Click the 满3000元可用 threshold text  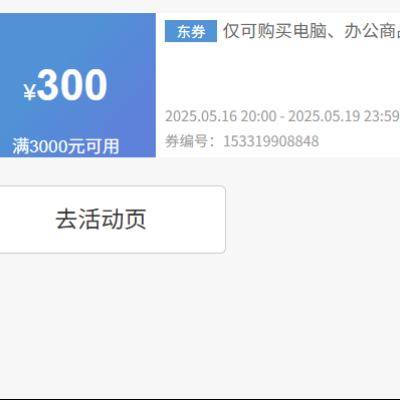66,146
